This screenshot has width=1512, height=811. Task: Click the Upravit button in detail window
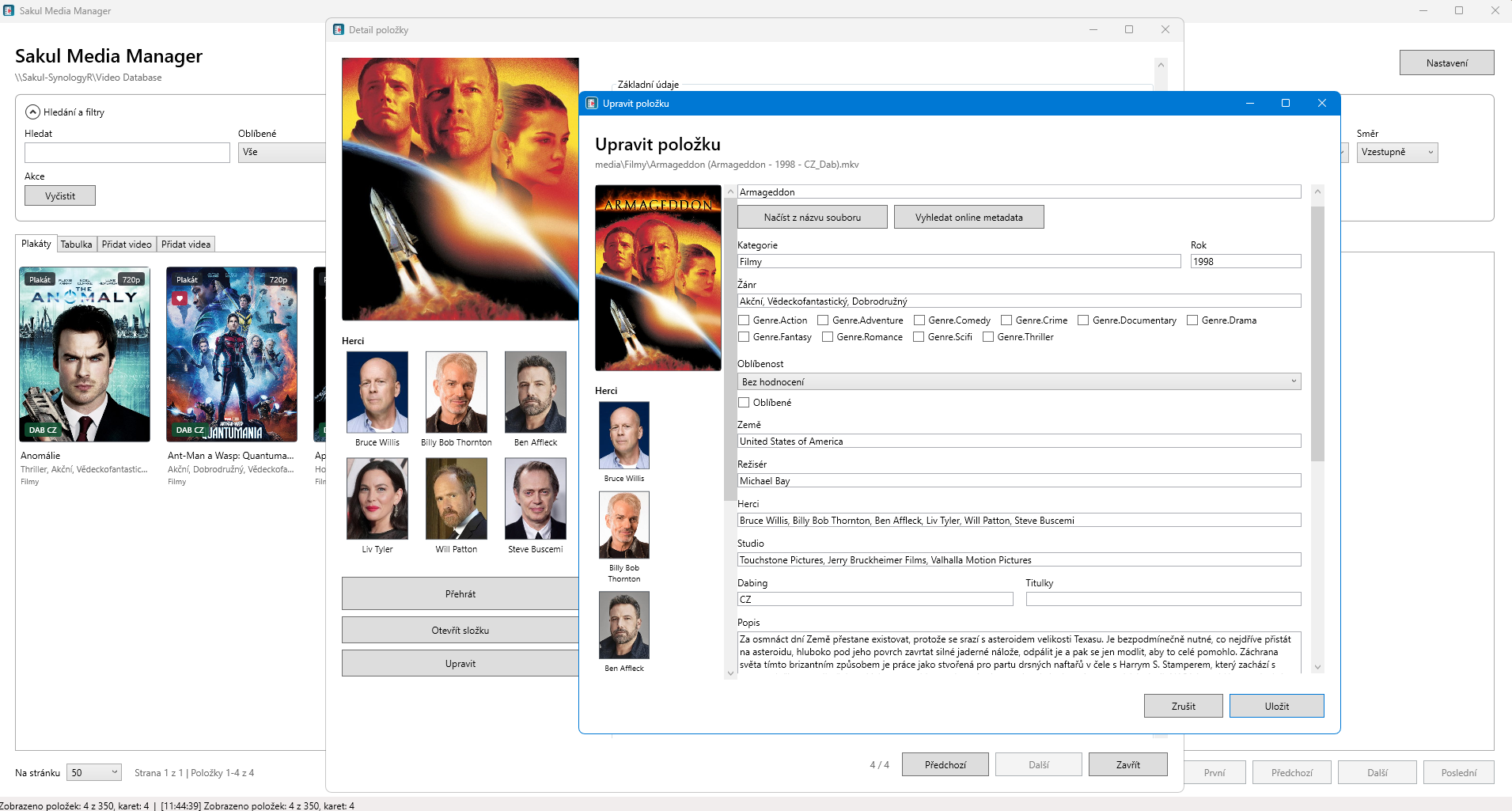click(460, 664)
